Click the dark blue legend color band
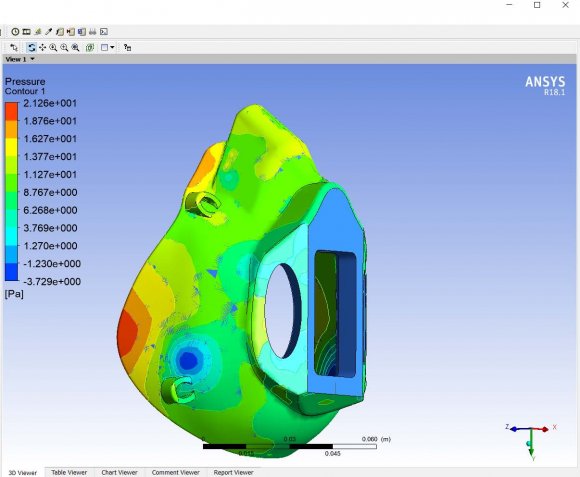 pyautogui.click(x=11, y=272)
